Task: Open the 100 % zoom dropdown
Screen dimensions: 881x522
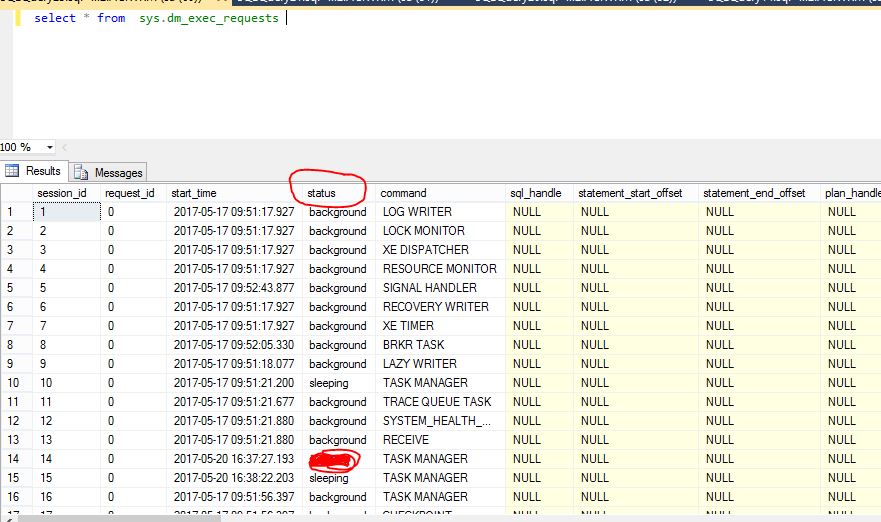Action: tap(49, 147)
